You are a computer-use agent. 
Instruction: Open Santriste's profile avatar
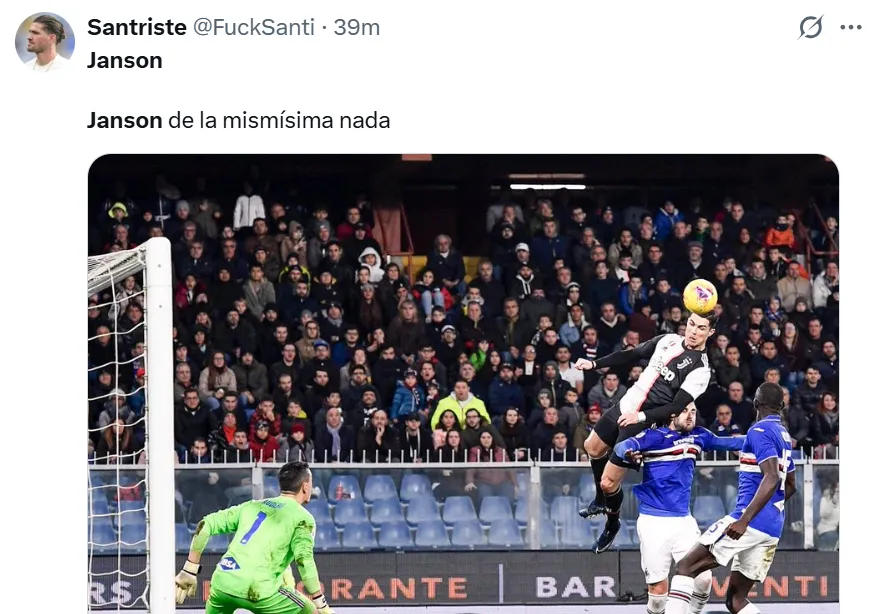pos(45,42)
